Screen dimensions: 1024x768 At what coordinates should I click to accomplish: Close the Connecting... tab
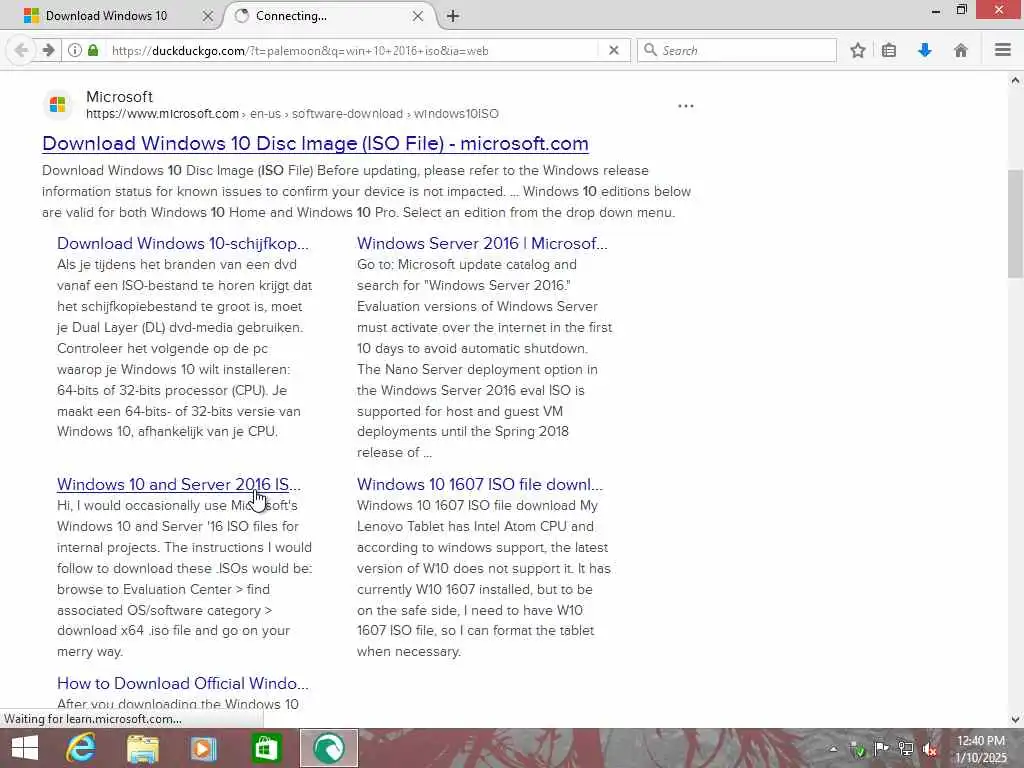click(x=418, y=16)
